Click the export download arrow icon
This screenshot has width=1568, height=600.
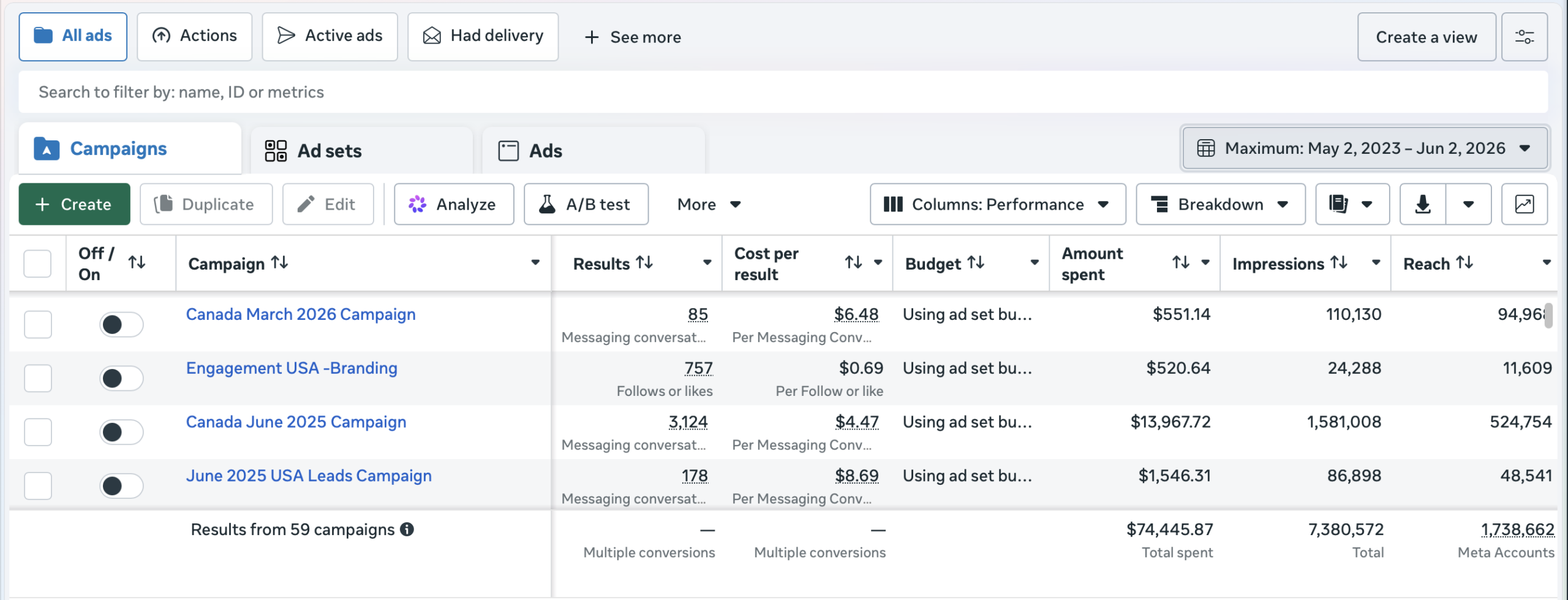tap(1423, 204)
